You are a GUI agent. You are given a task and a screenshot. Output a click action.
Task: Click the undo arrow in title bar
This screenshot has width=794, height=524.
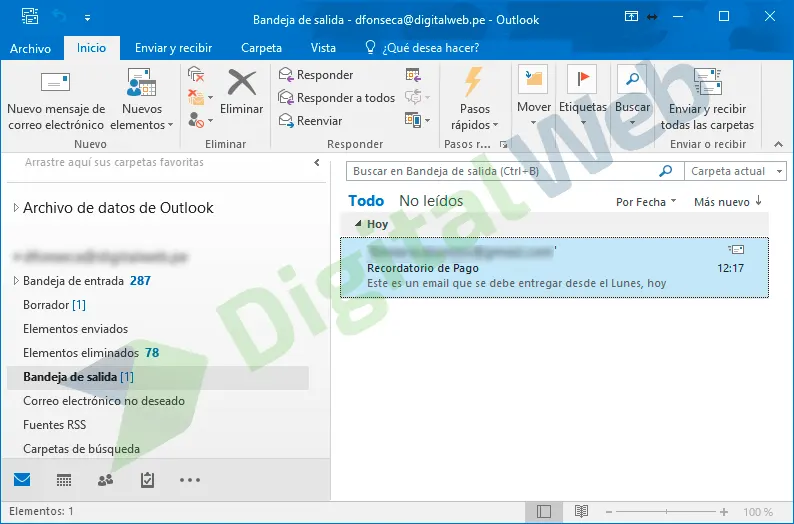(59, 17)
